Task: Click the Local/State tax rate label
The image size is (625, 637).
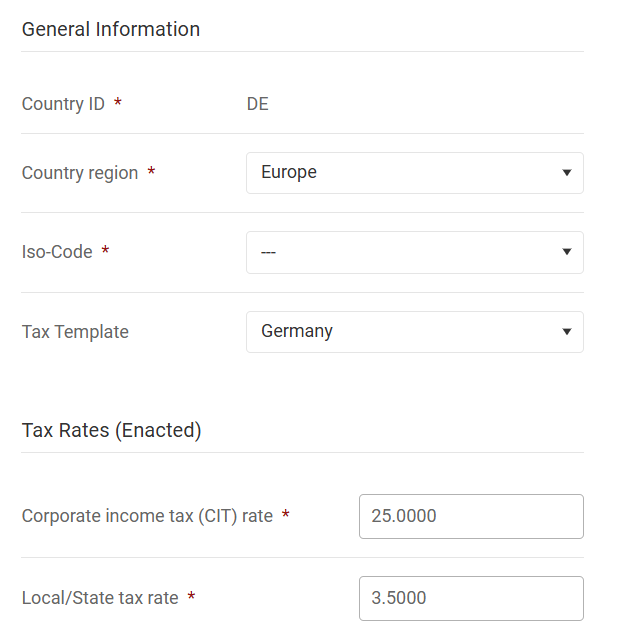Action: (x=100, y=598)
